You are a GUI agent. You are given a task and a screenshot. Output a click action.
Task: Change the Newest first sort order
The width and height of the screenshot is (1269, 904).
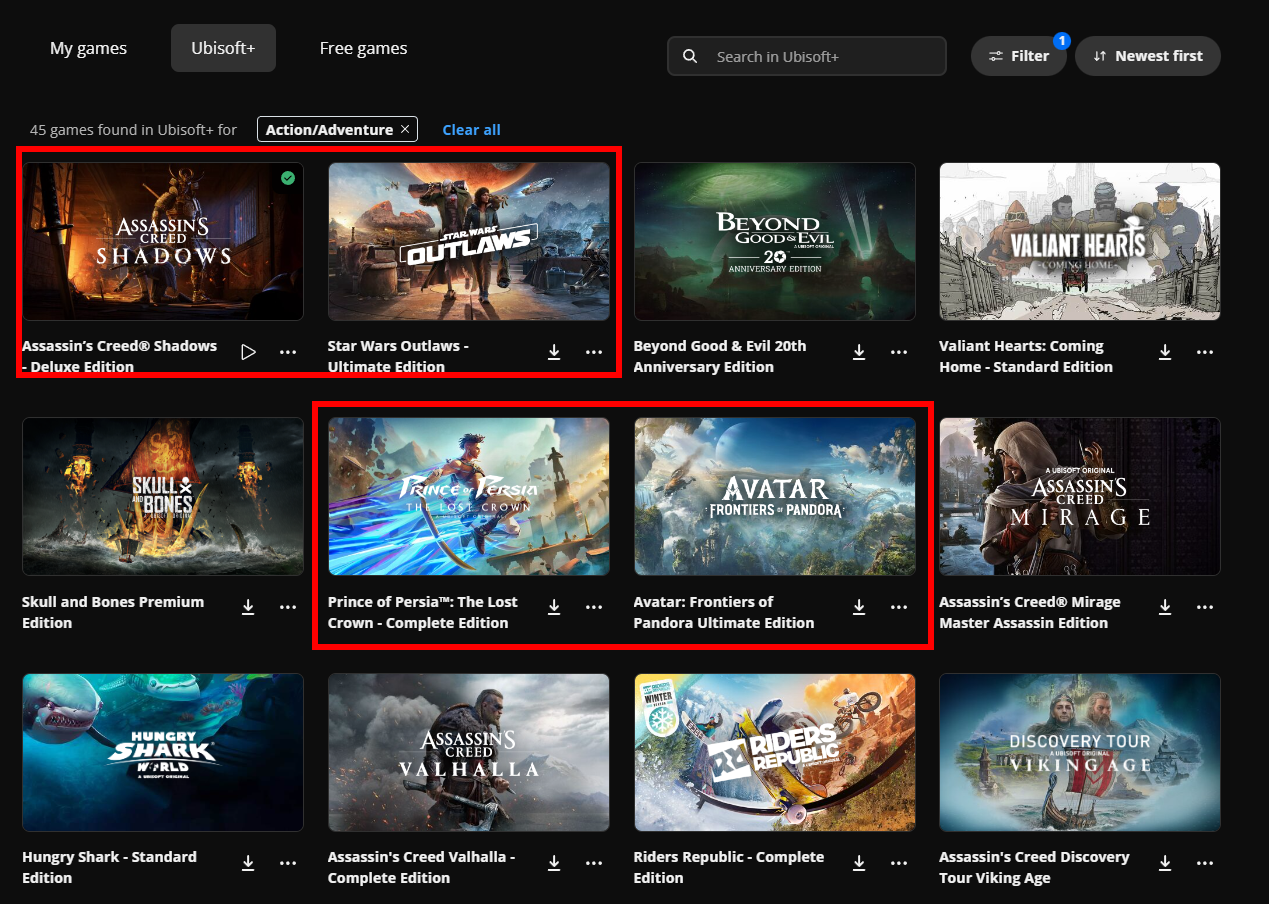[1148, 56]
